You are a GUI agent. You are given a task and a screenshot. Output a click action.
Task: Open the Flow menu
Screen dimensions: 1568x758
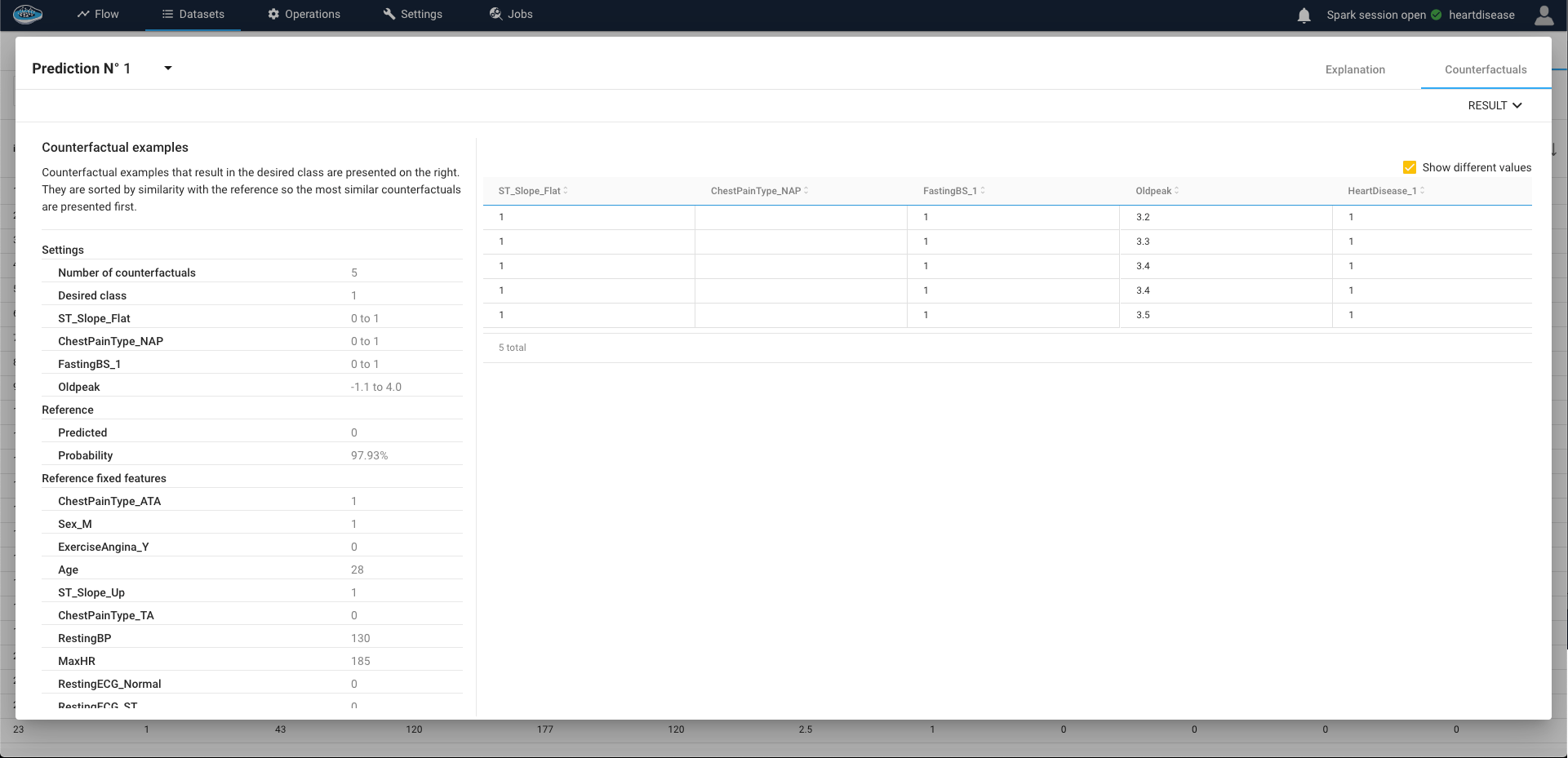click(x=98, y=15)
